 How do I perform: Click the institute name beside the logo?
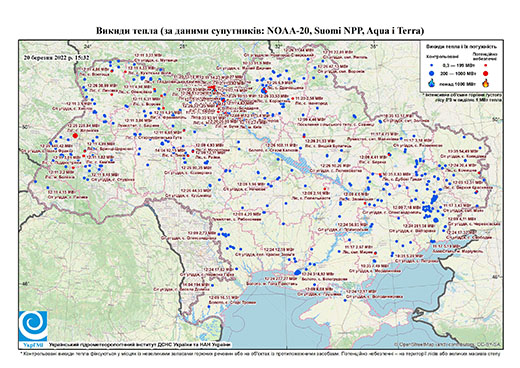(139, 344)
